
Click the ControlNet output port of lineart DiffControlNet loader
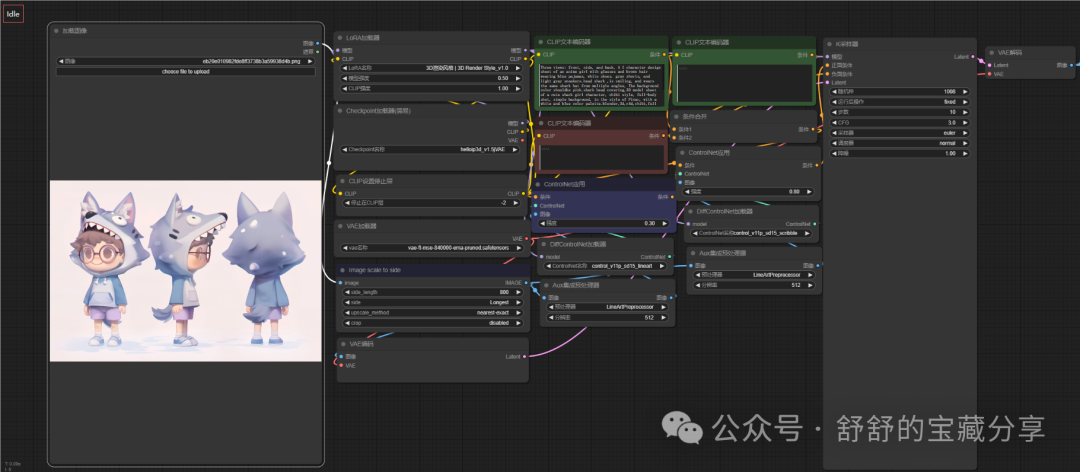coord(670,256)
